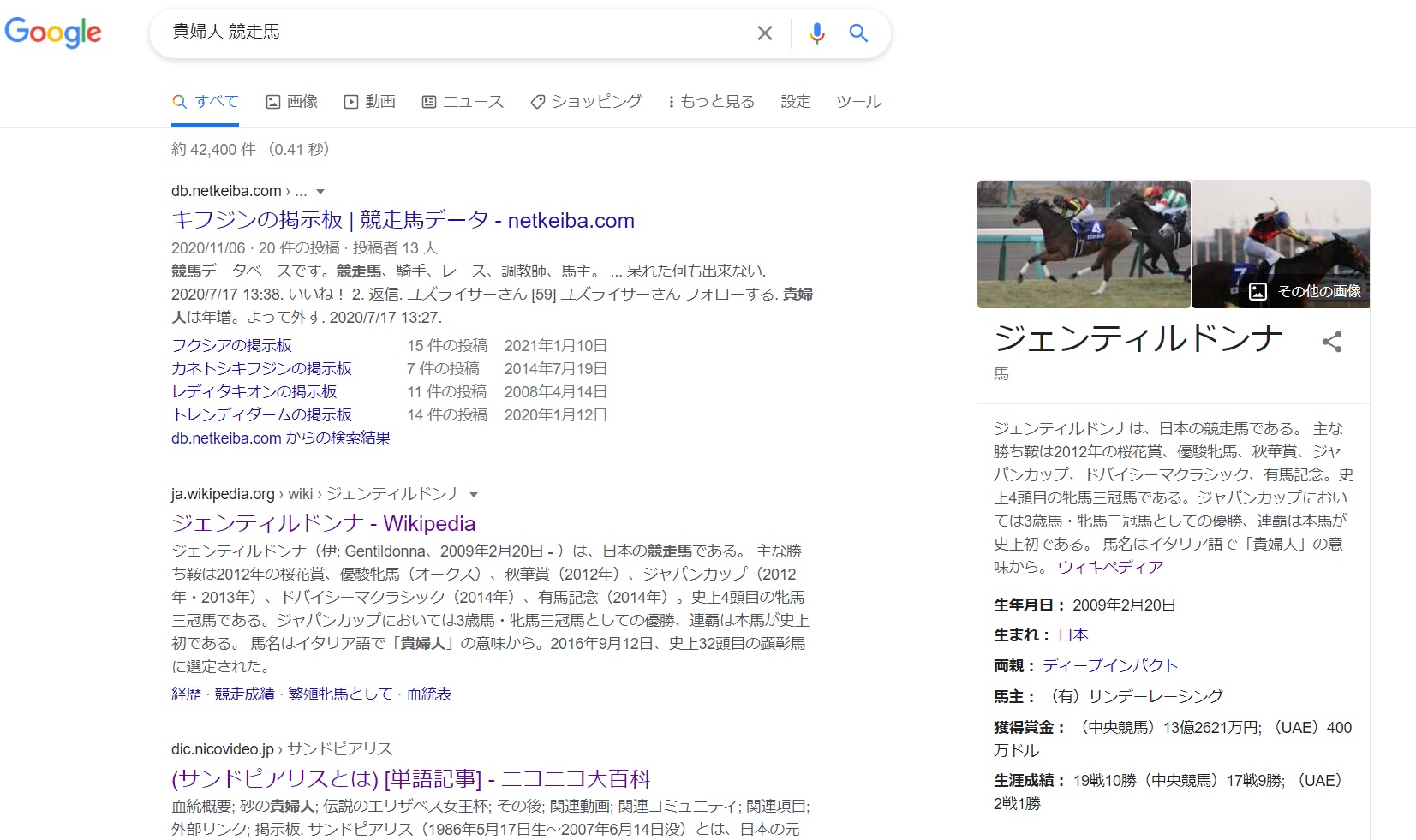Image resolution: width=1416 pixels, height=840 pixels.
Task: Open フクシアの掲示板 sitelink
Action: (231, 345)
